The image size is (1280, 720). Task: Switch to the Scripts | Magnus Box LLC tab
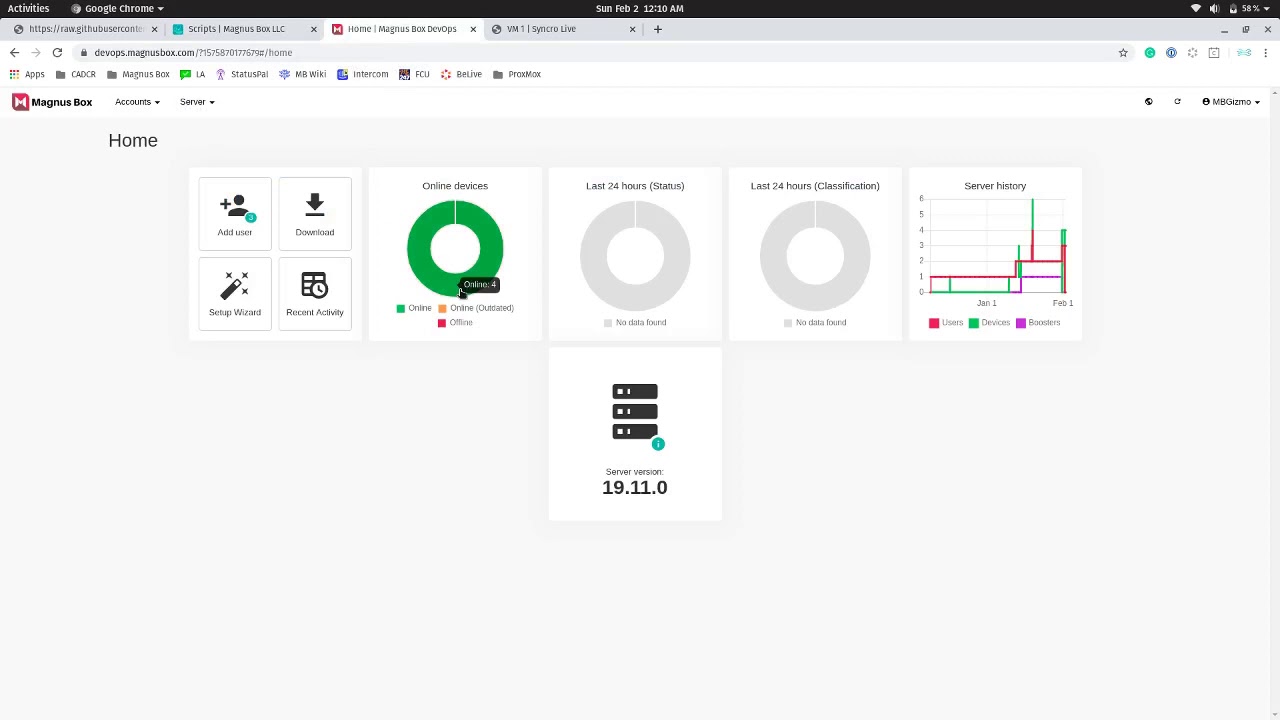pyautogui.click(x=243, y=29)
